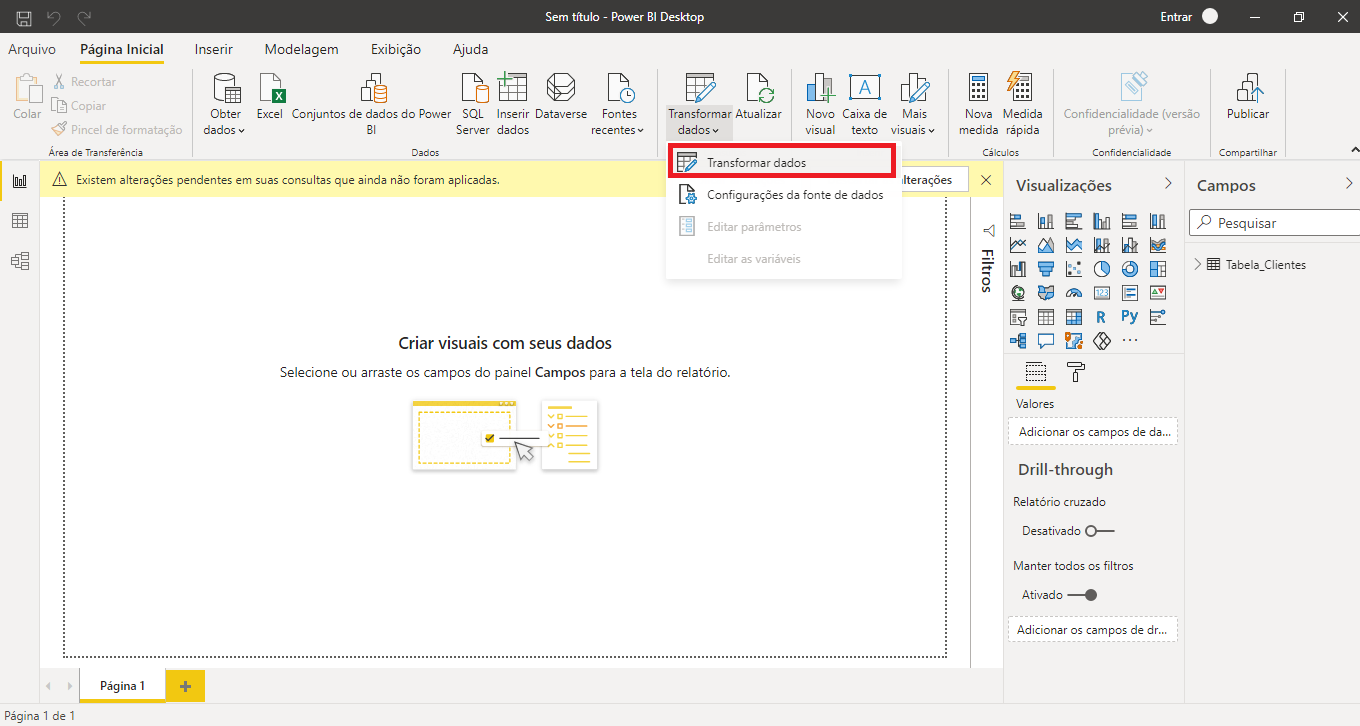Screen dimensions: 1360x726
Task: Switch to the Modelagem ribbon tab
Action: pyautogui.click(x=301, y=49)
